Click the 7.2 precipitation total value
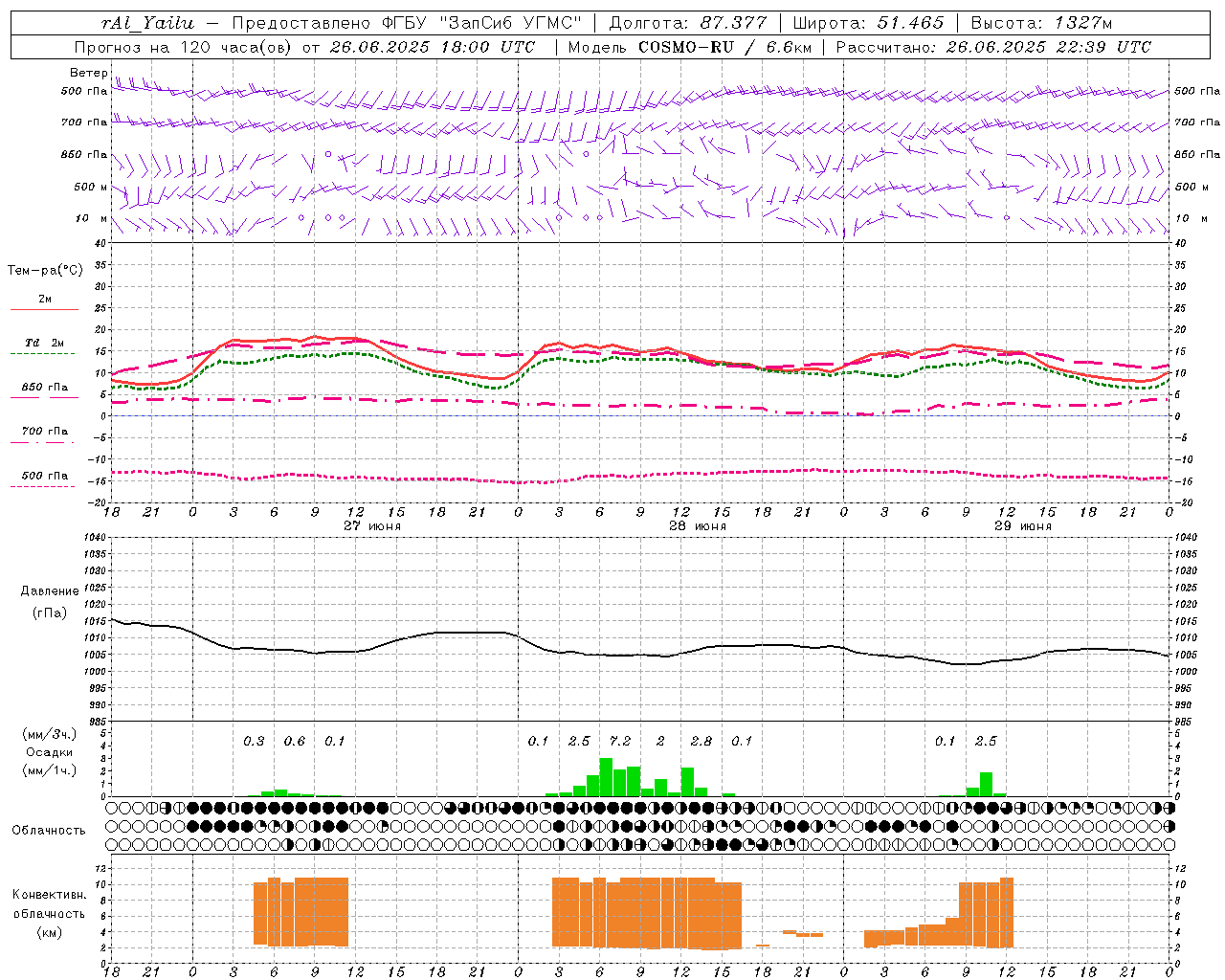This screenshot has width=1225, height=980. pos(620,742)
